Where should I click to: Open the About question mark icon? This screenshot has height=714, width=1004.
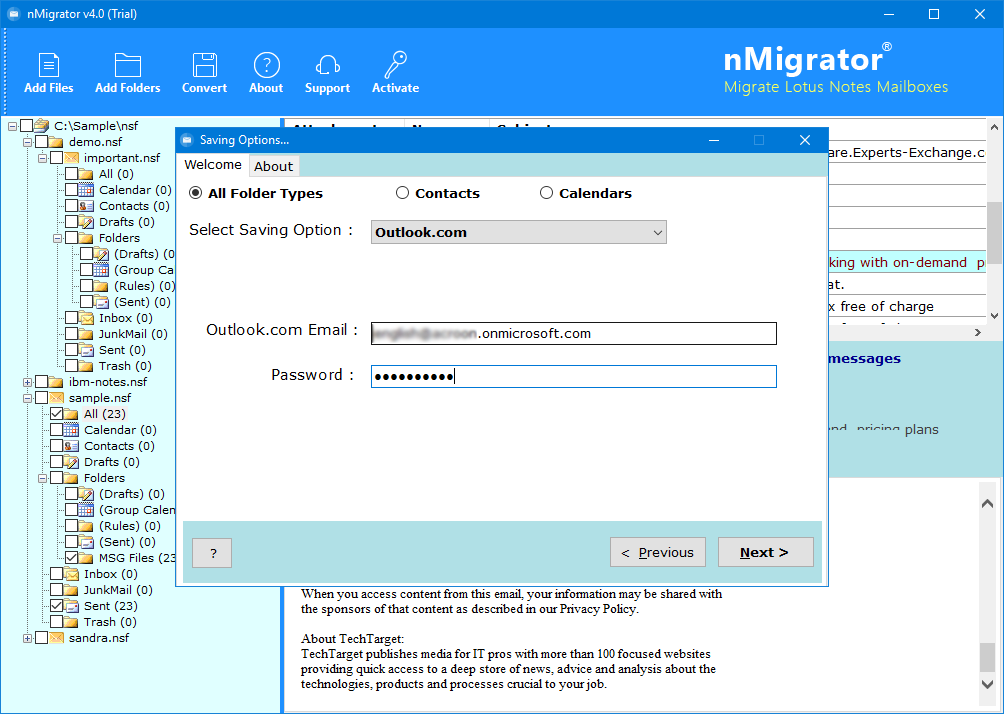(266, 65)
